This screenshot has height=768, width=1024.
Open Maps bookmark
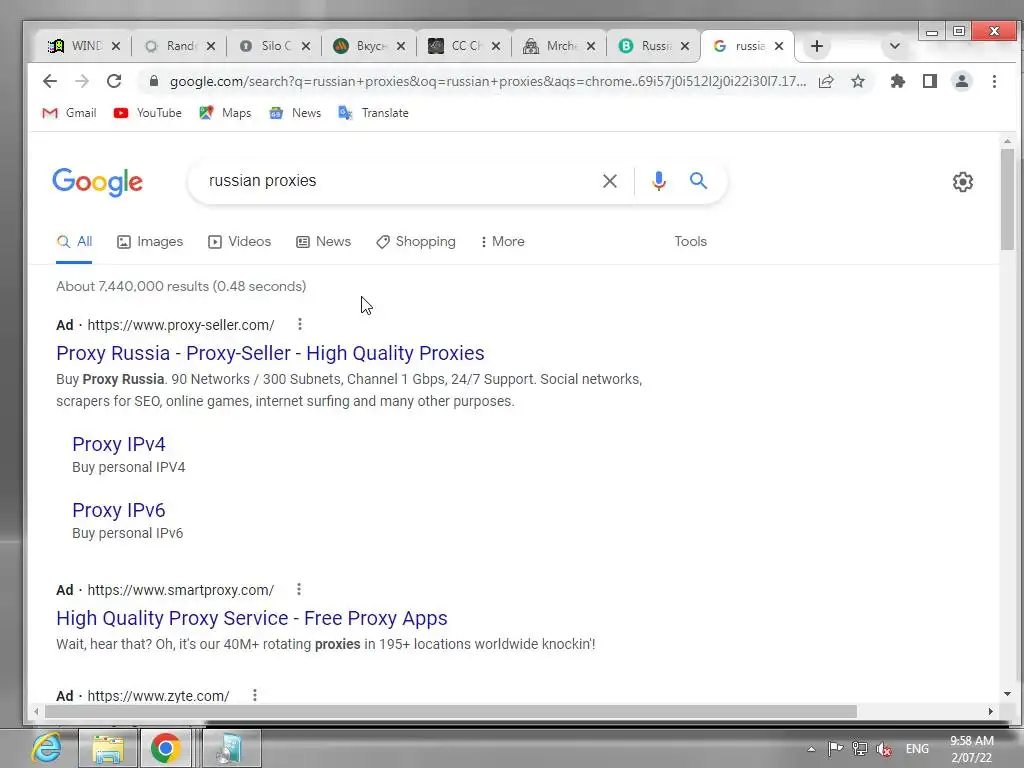pyautogui.click(x=225, y=113)
